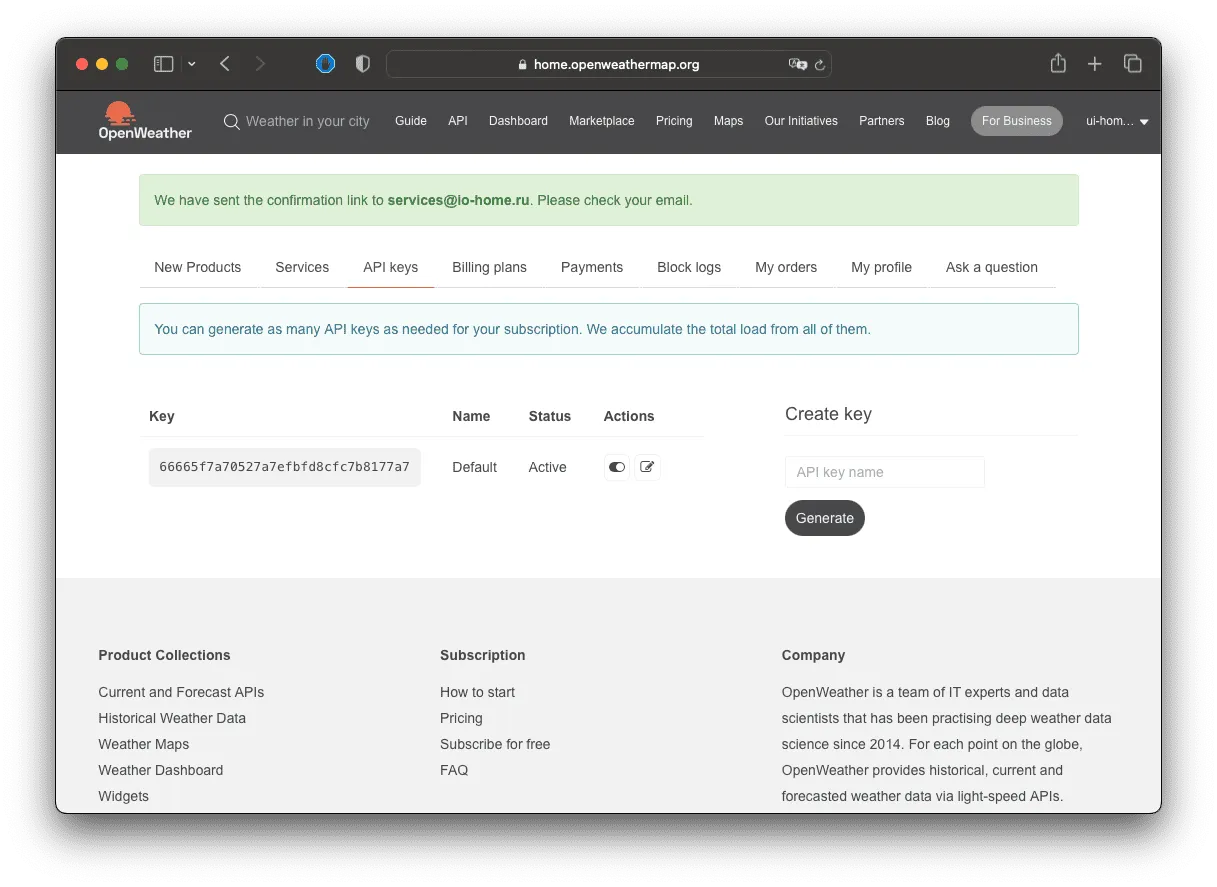Expand the sidebar tab group chevron
1217x887 pixels.
(192, 64)
